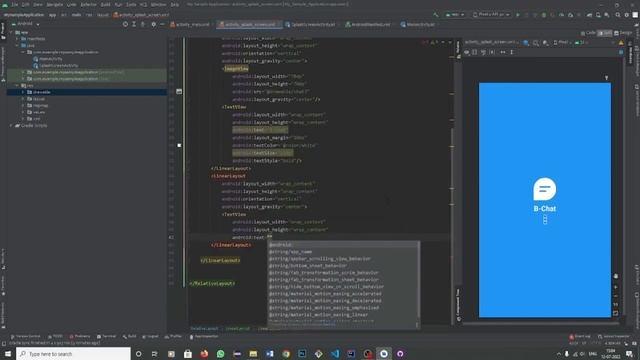Viewport: 640px width, 360px height.
Task: Click Select Opened File target icon in Project panel
Action: tap(125, 24)
